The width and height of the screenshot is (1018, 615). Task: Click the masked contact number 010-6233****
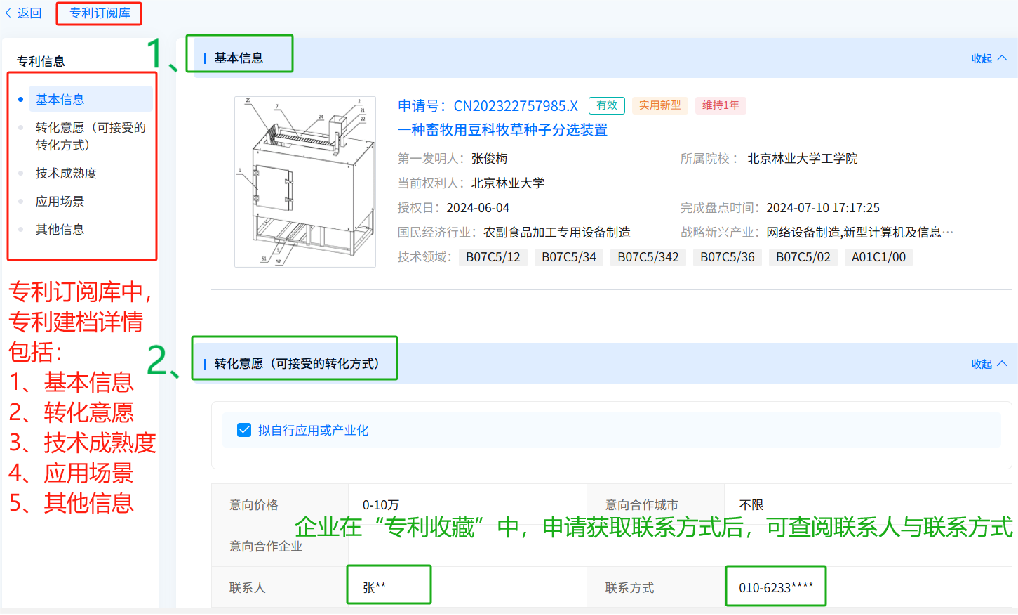point(776,587)
